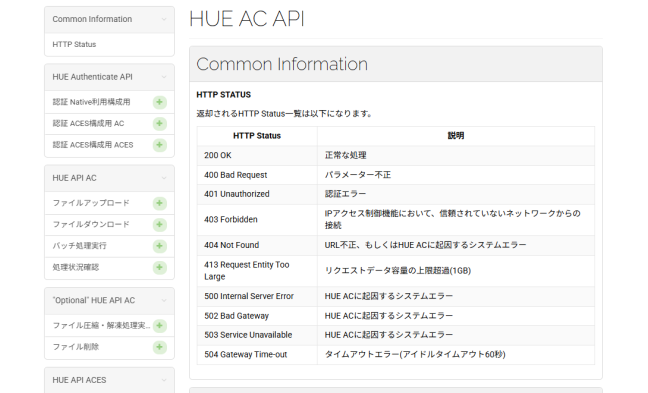
Task: Click the HUE AC API page title
Action: tap(247, 19)
